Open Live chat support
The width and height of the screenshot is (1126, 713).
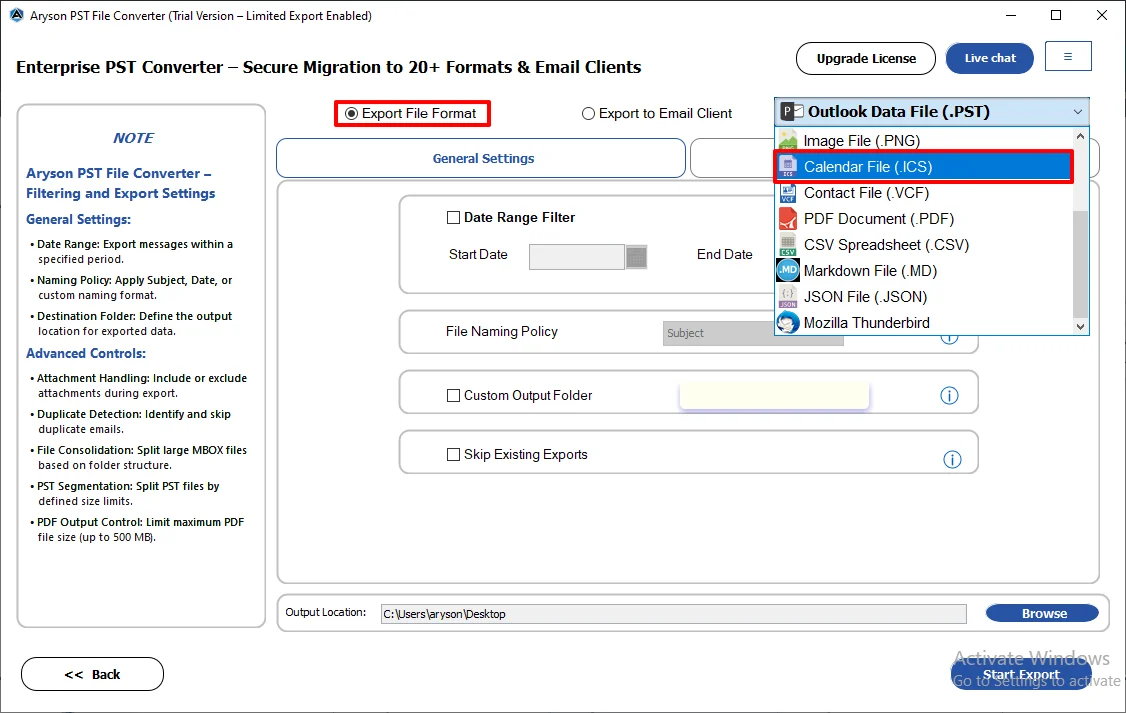click(990, 58)
